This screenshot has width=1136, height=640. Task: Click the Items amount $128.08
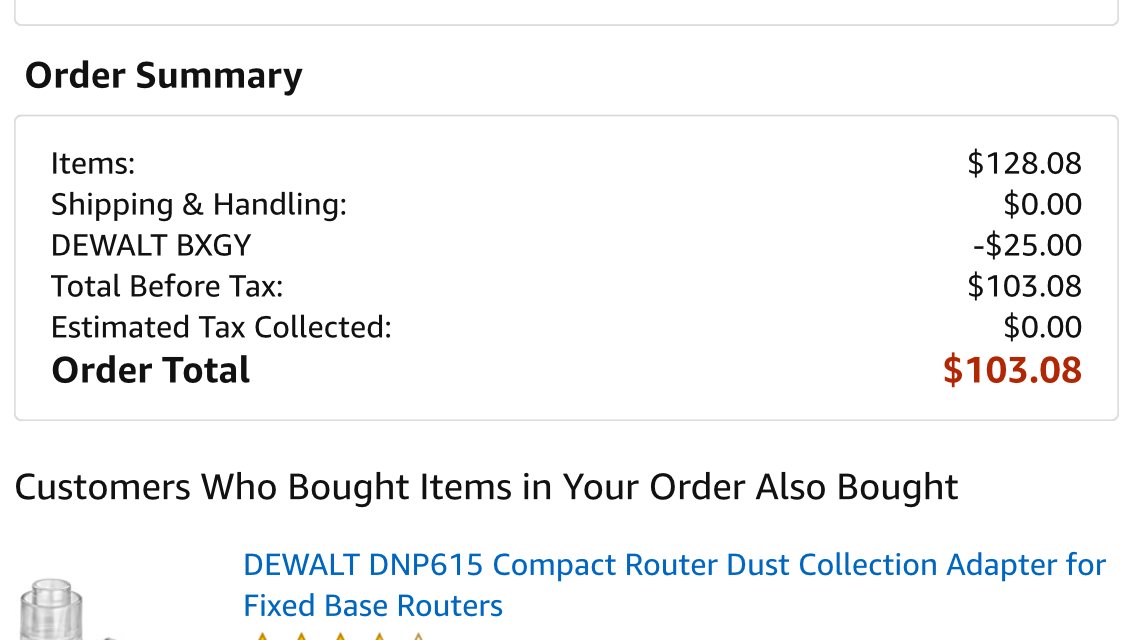click(x=1024, y=163)
